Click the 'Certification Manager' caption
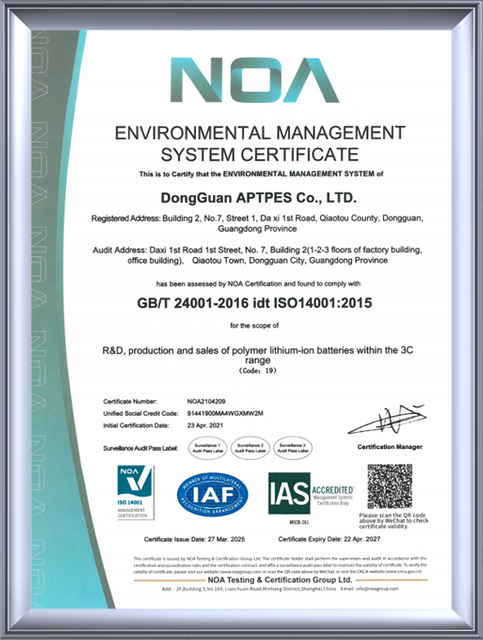The height and width of the screenshot is (640, 483). 390,447
